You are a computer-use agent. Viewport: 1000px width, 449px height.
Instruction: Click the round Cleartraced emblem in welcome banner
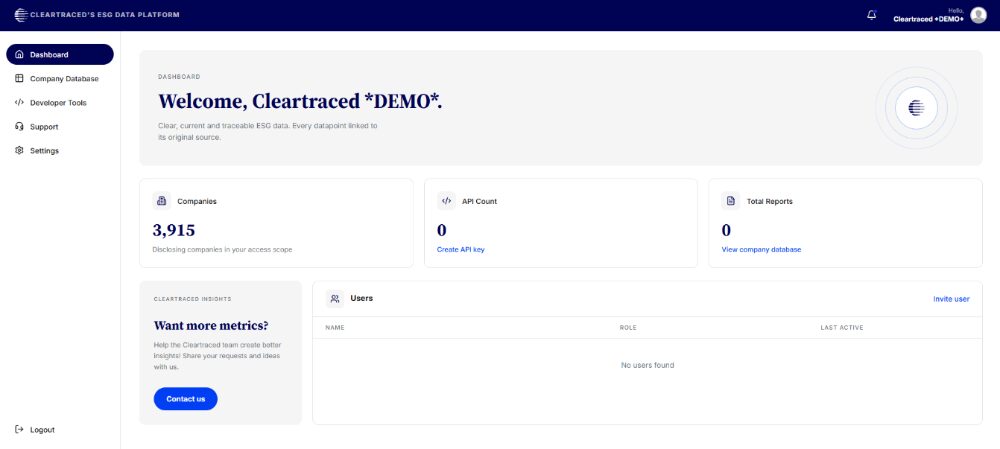(916, 108)
